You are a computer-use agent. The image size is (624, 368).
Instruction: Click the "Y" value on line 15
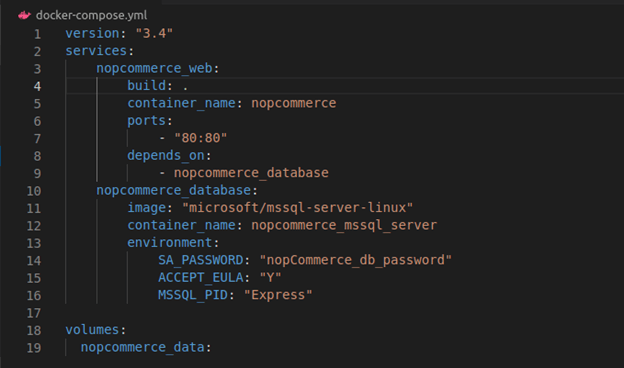pyautogui.click(x=270, y=277)
